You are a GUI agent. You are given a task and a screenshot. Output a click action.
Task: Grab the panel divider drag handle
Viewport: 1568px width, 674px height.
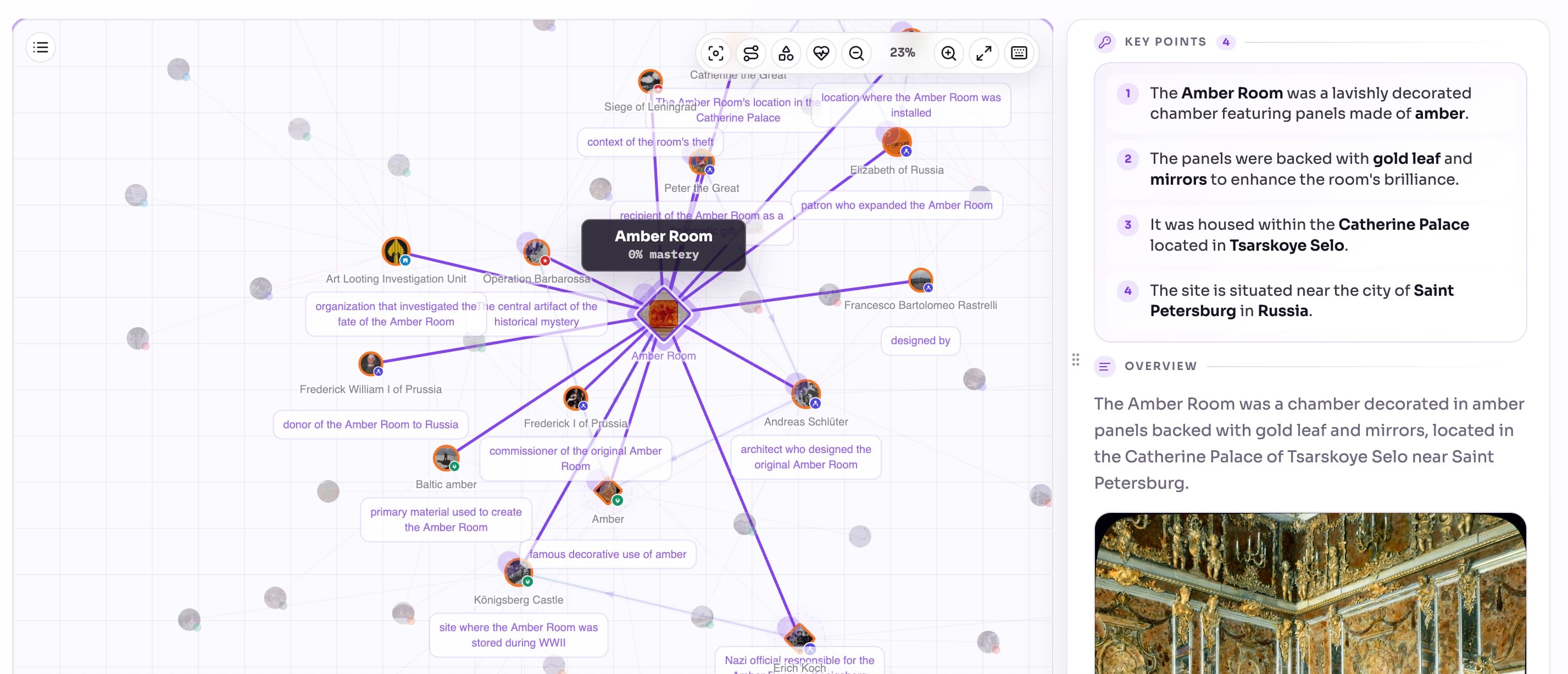pos(1076,360)
